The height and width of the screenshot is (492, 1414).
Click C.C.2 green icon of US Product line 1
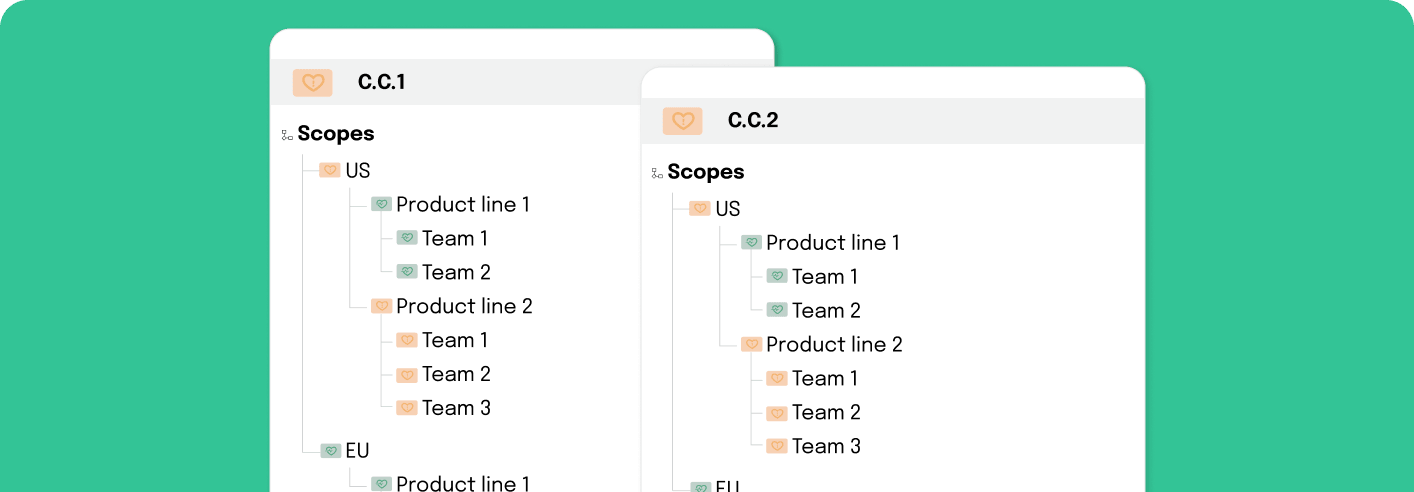coord(751,242)
